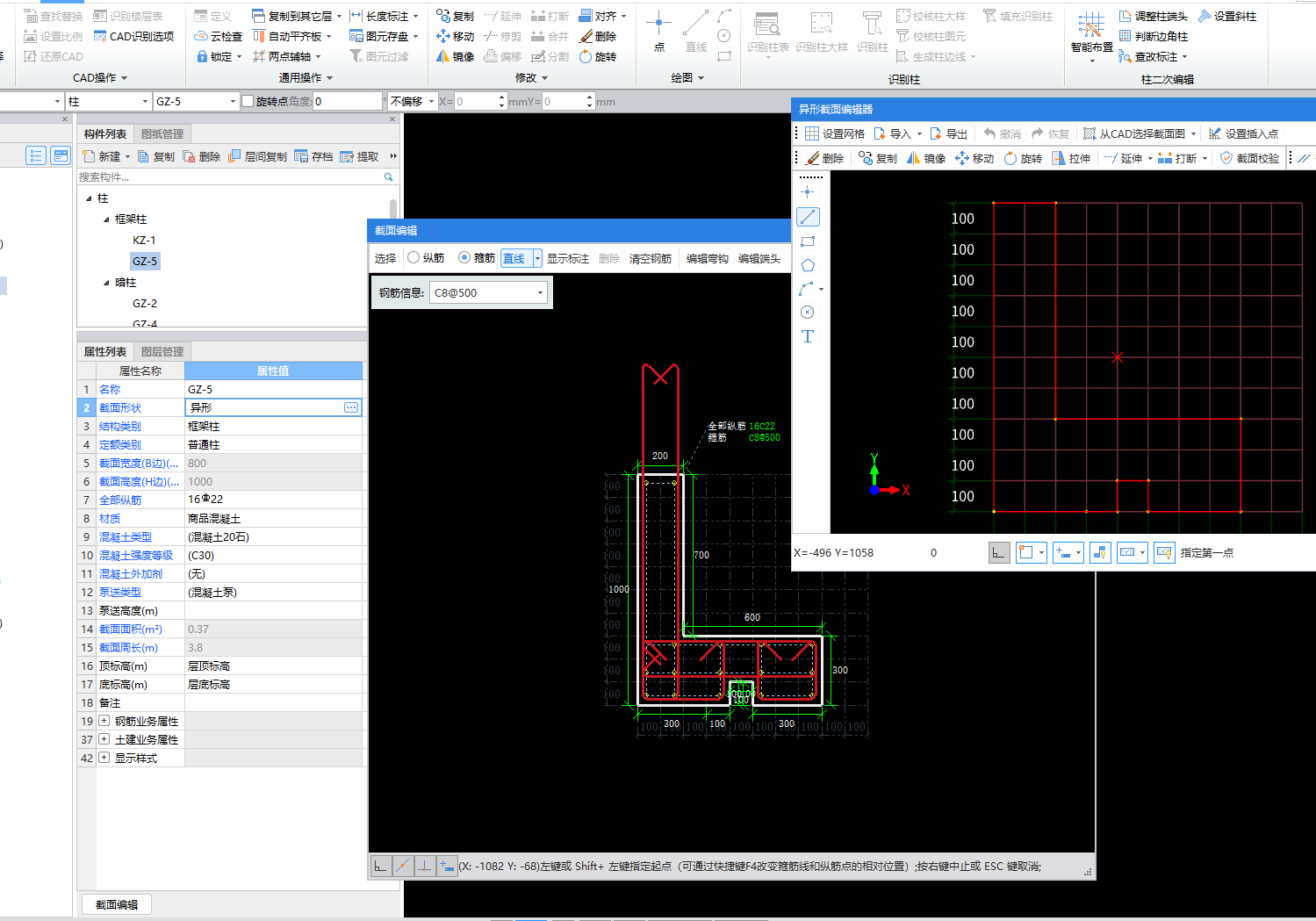
Task: Click 截面校验 section check button
Action: (x=1249, y=158)
